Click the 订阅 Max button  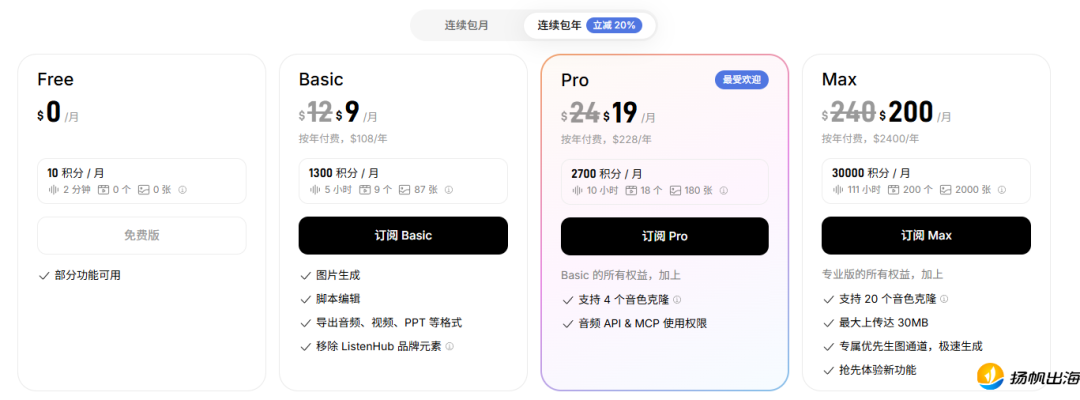[926, 236]
